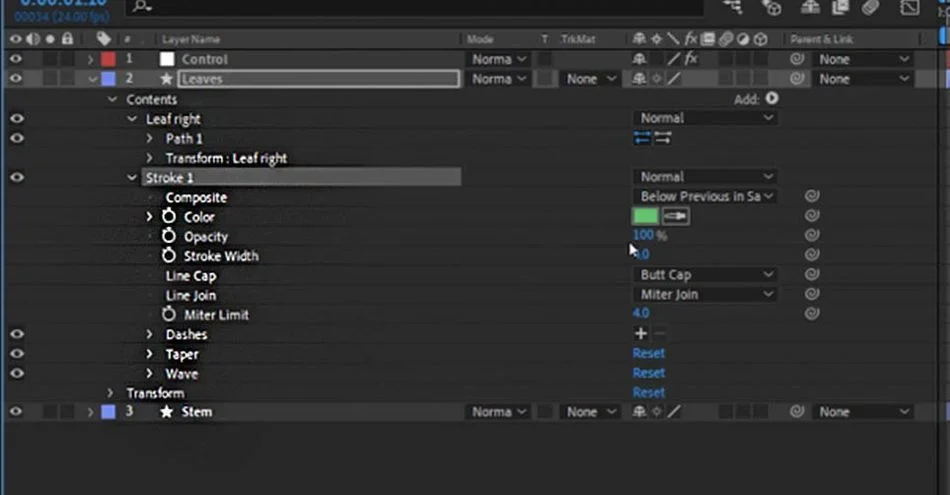Click the green stroke color swatch
The height and width of the screenshot is (495, 950).
[645, 216]
